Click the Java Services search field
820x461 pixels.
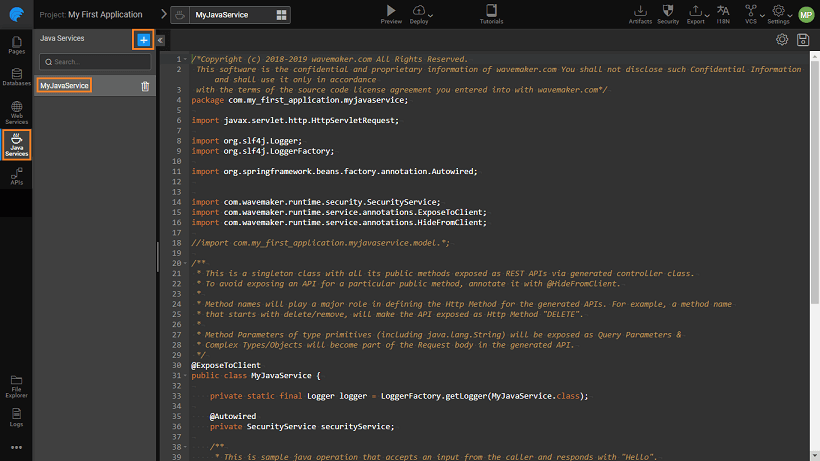(95, 62)
